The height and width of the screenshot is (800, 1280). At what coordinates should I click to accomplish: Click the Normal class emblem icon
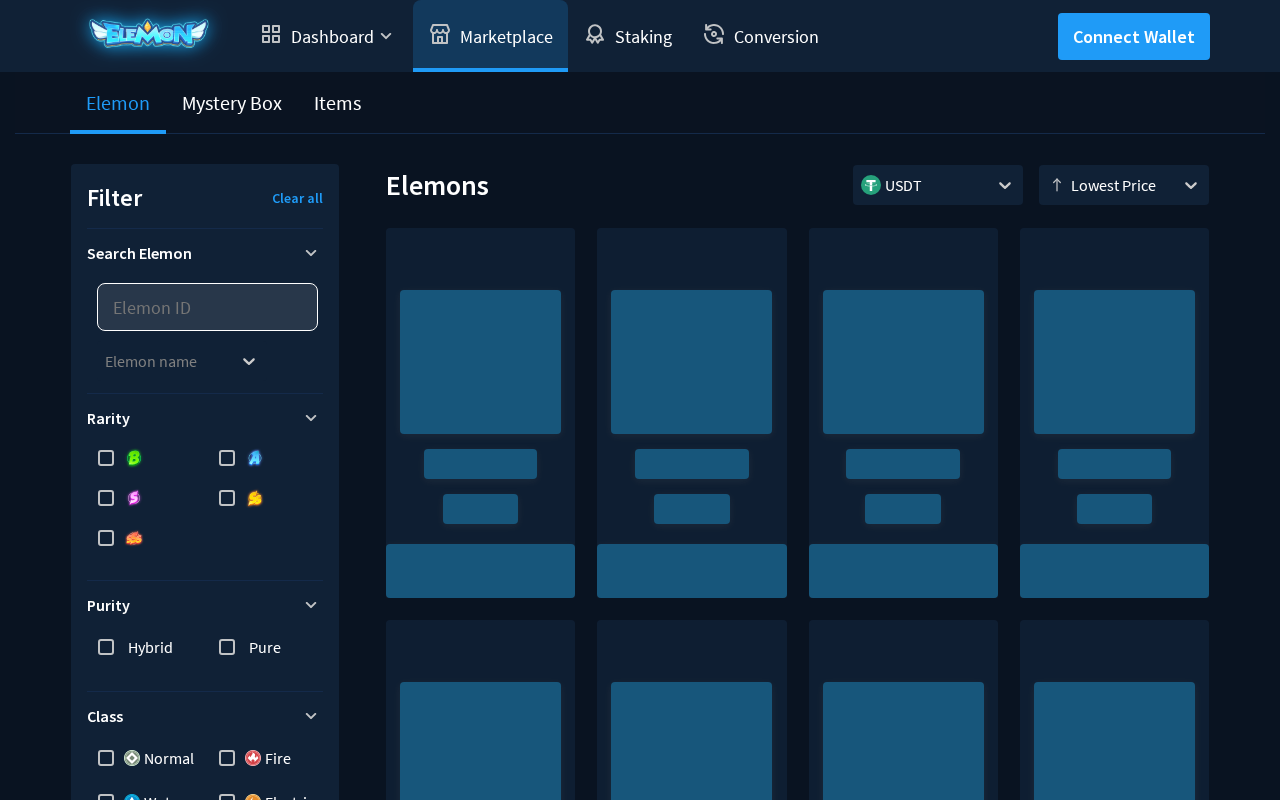132,758
